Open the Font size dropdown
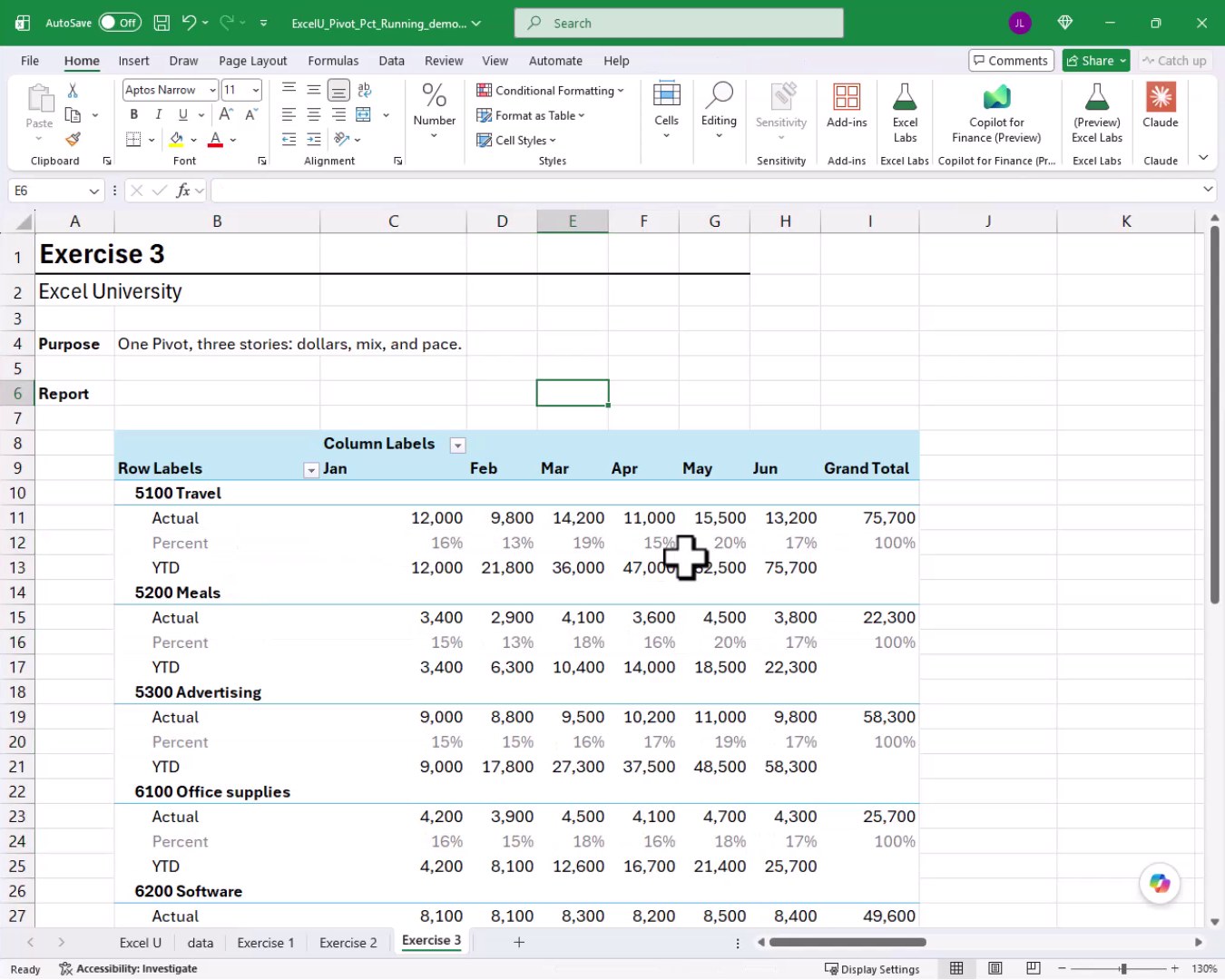The image size is (1225, 980). (x=256, y=90)
